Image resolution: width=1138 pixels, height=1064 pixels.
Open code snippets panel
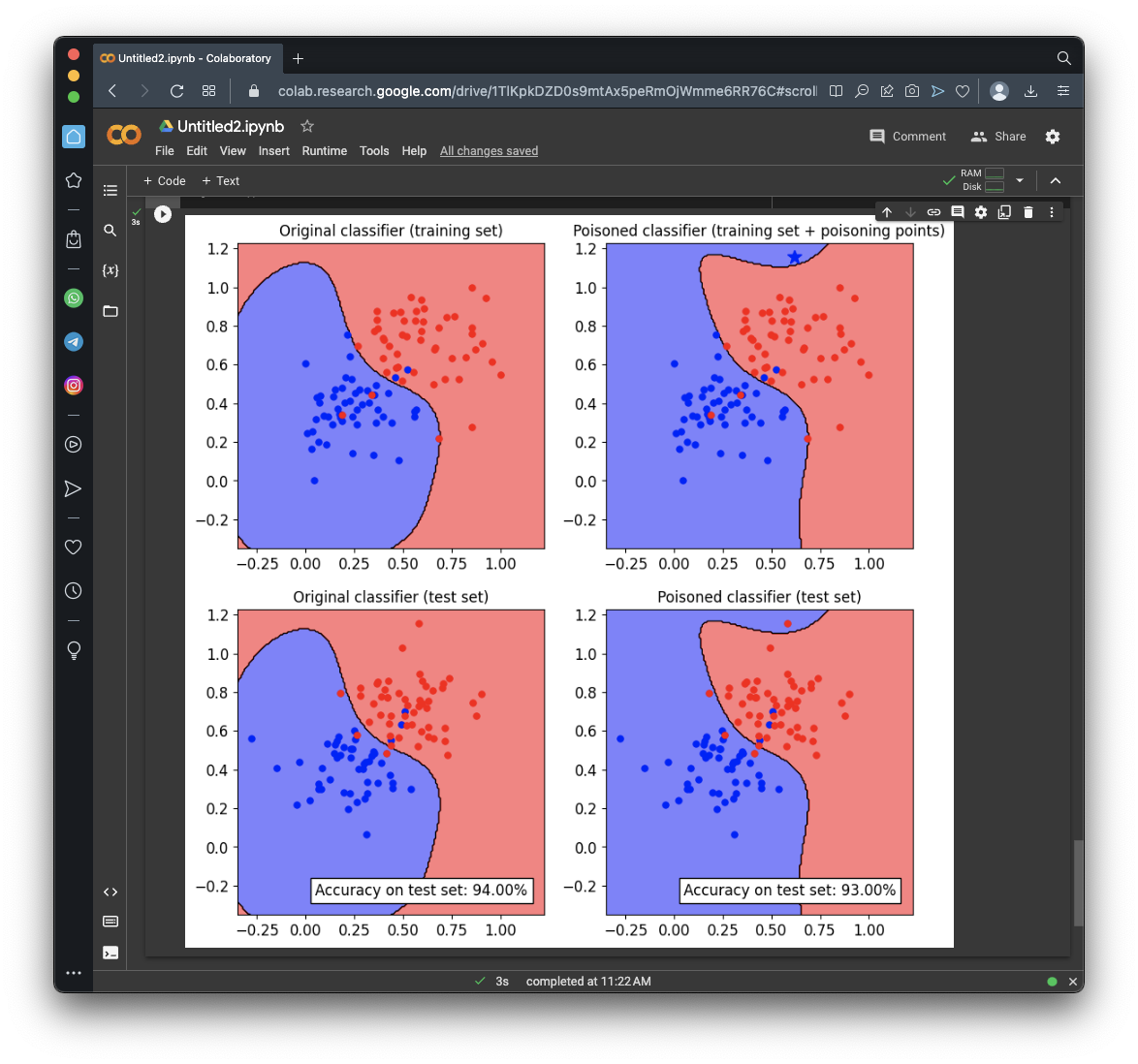(111, 892)
